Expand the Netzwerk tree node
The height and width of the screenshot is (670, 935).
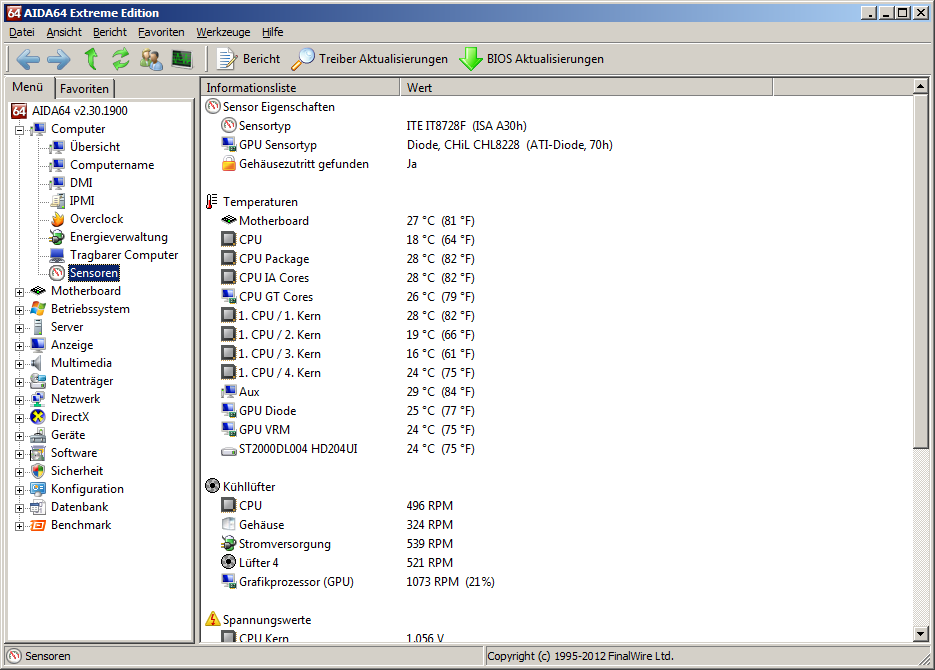point(20,399)
